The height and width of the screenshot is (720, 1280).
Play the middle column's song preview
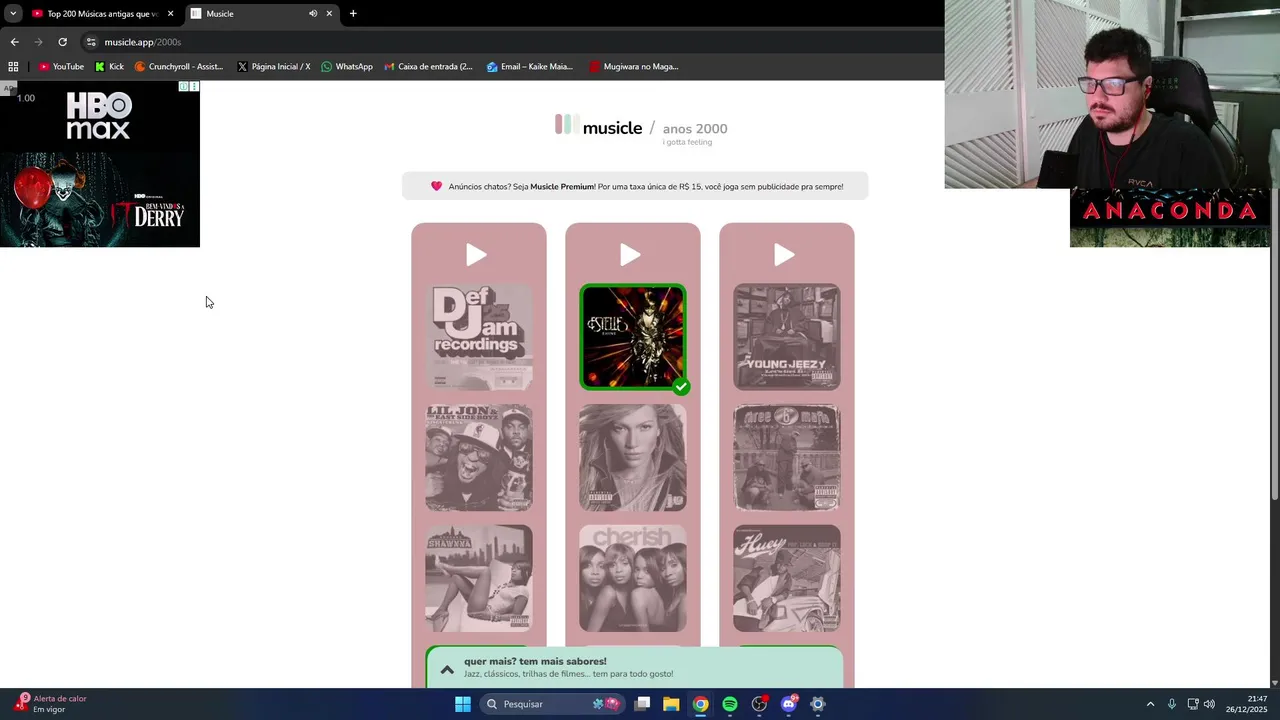click(x=631, y=256)
